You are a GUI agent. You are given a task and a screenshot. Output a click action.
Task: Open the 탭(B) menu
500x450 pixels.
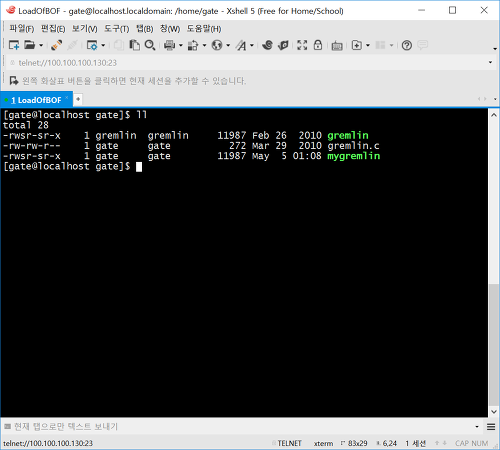click(x=145, y=29)
